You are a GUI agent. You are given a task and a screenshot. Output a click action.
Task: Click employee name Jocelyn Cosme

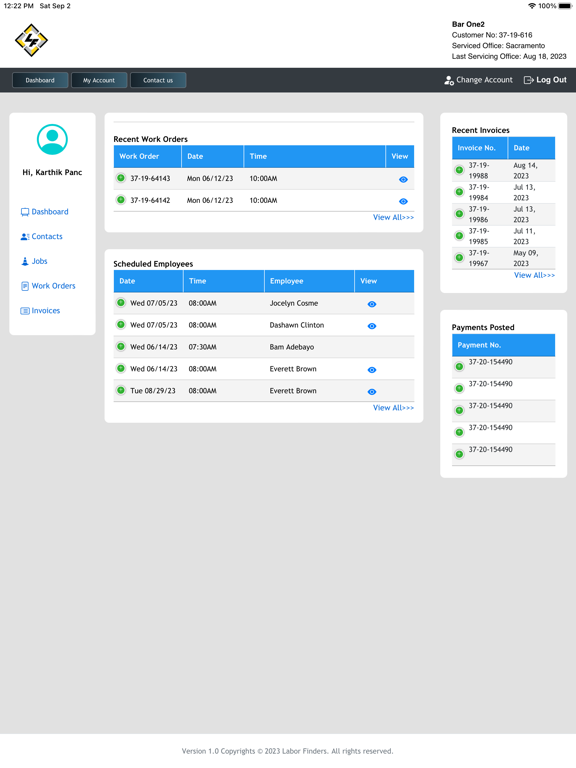pyautogui.click(x=294, y=304)
